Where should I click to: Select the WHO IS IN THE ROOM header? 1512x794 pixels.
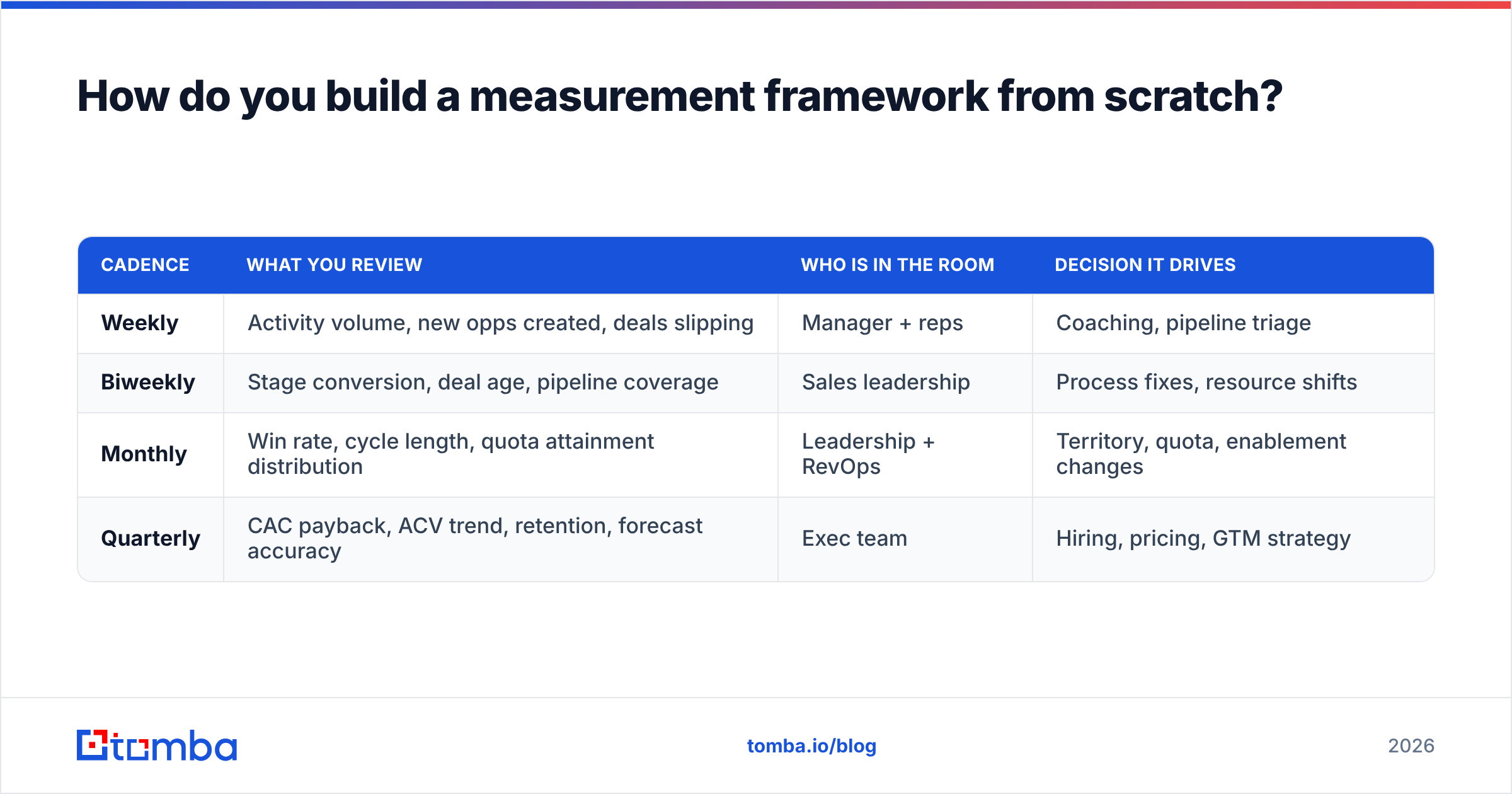[898, 265]
